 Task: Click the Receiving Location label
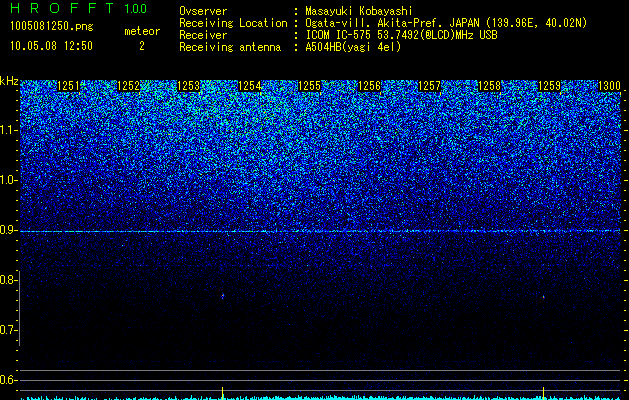tap(233, 23)
